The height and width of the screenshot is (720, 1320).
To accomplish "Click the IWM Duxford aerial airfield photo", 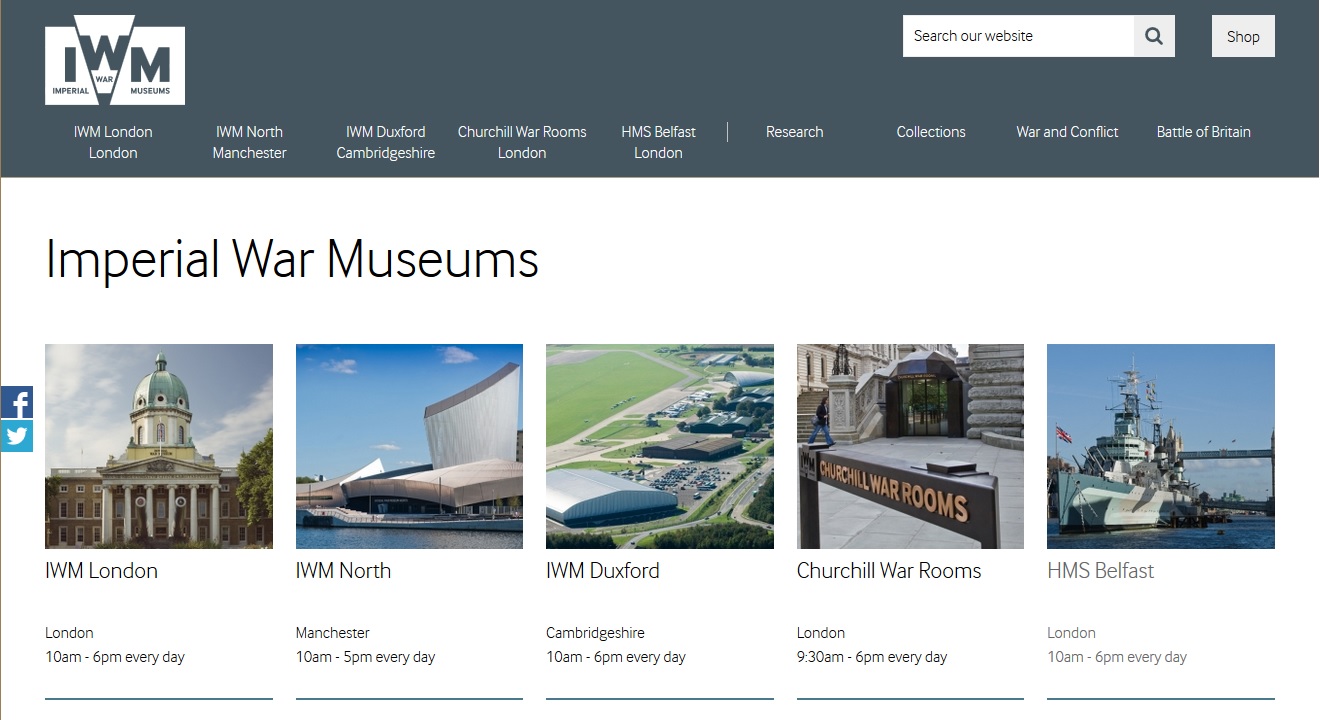I will pos(660,446).
